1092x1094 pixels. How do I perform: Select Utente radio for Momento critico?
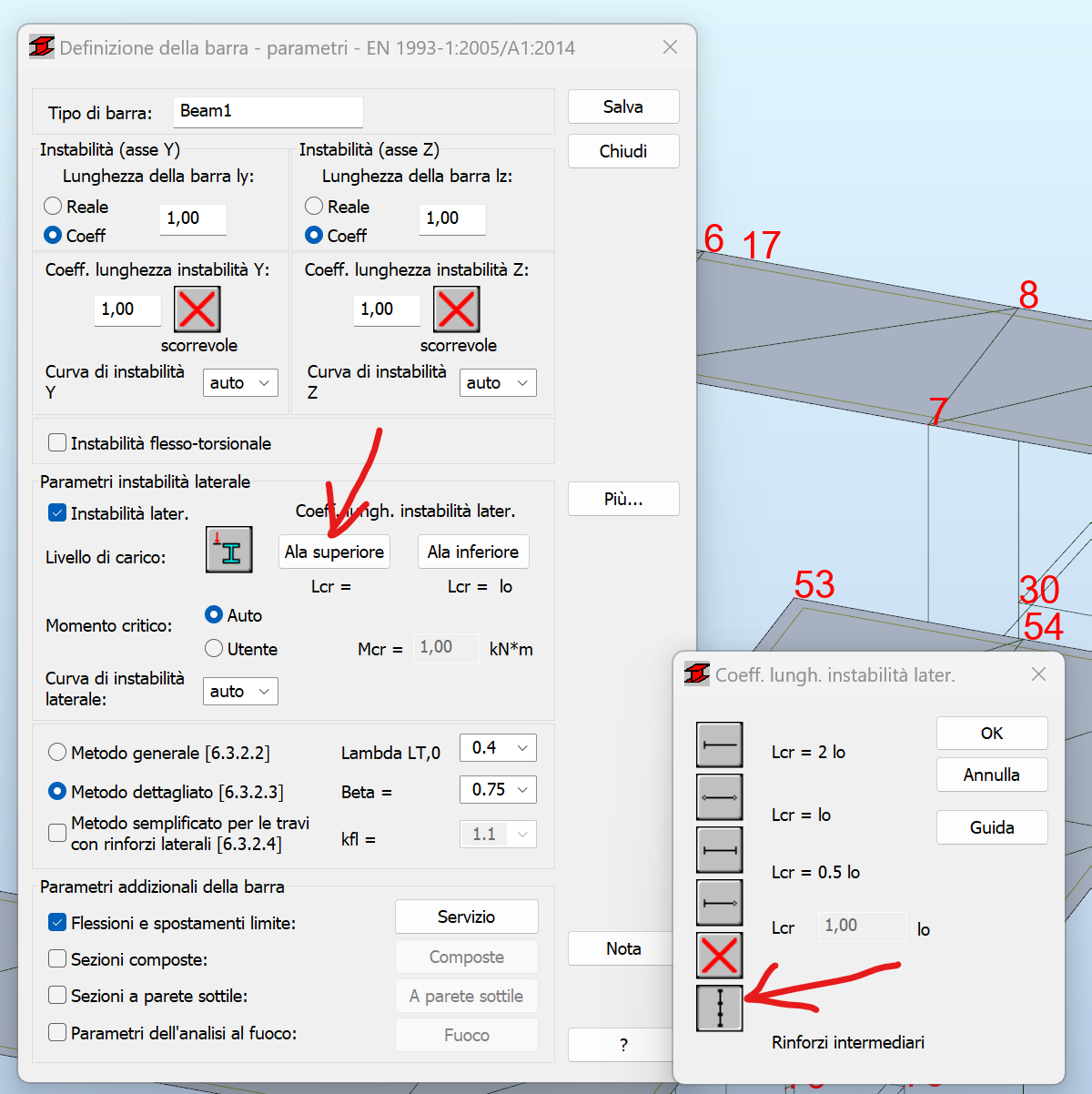point(213,648)
